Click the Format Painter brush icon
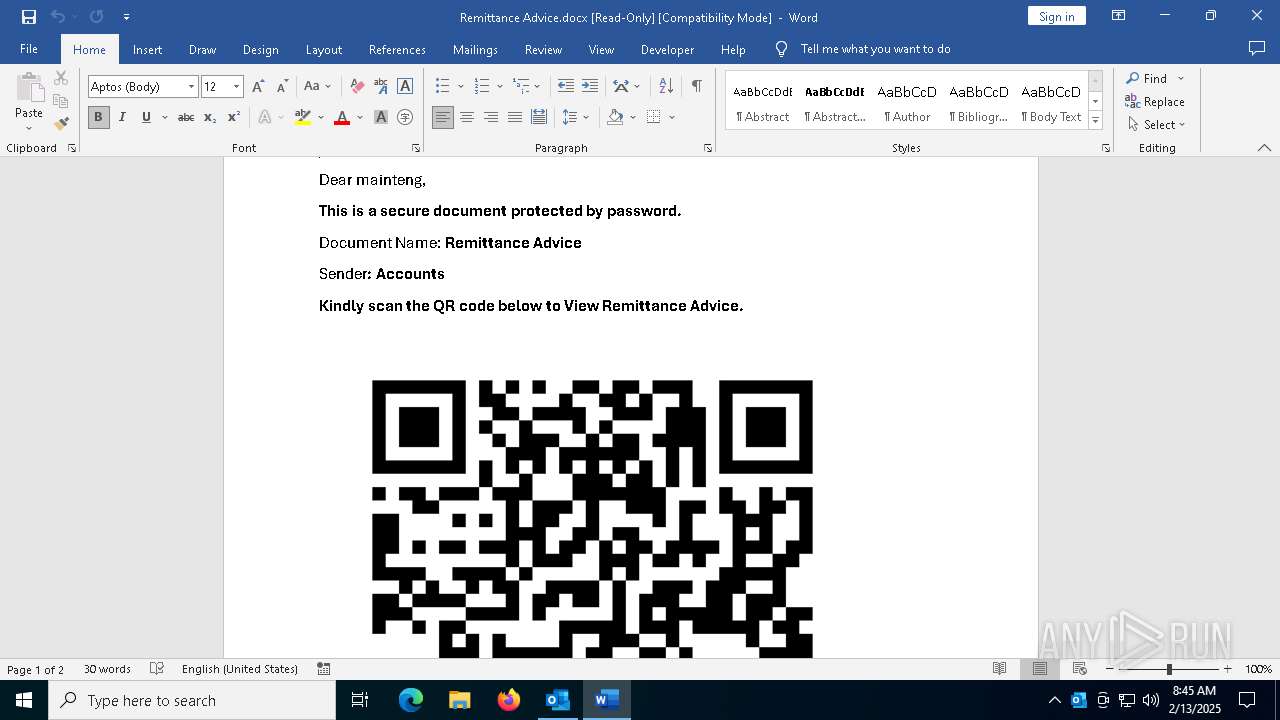 click(61, 124)
